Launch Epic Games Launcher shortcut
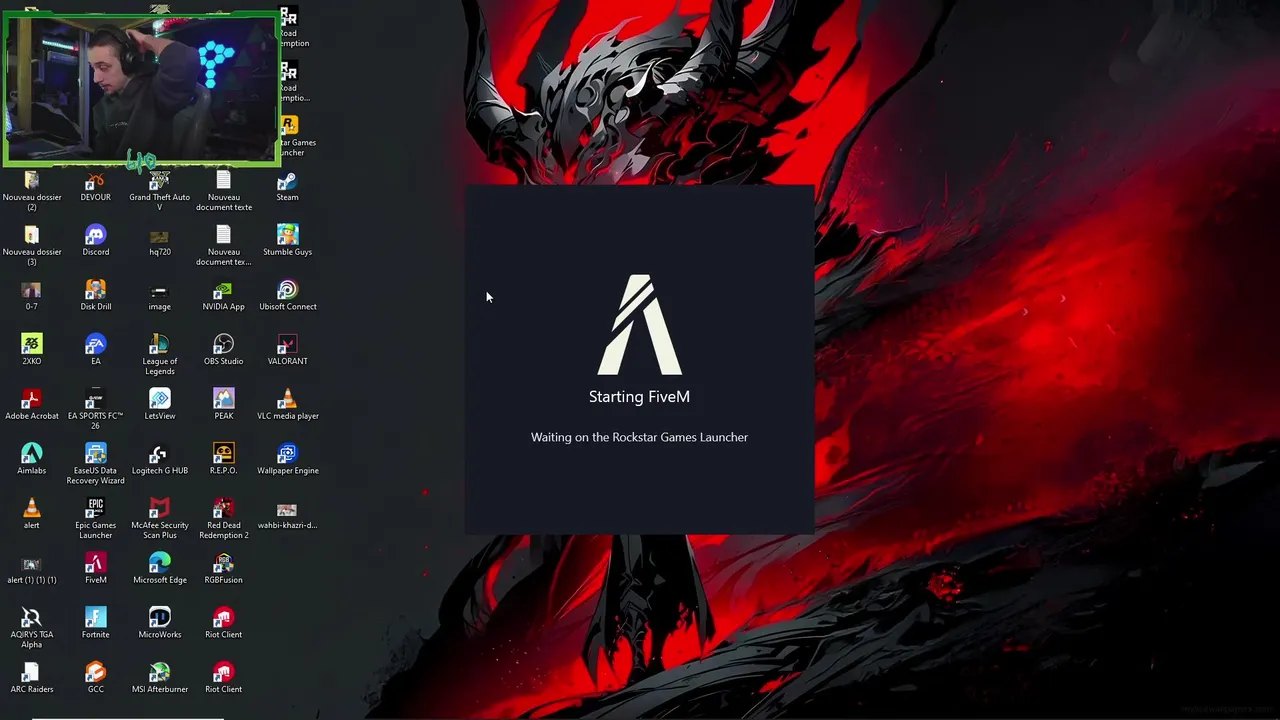Image resolution: width=1280 pixels, height=720 pixels. tap(95, 519)
